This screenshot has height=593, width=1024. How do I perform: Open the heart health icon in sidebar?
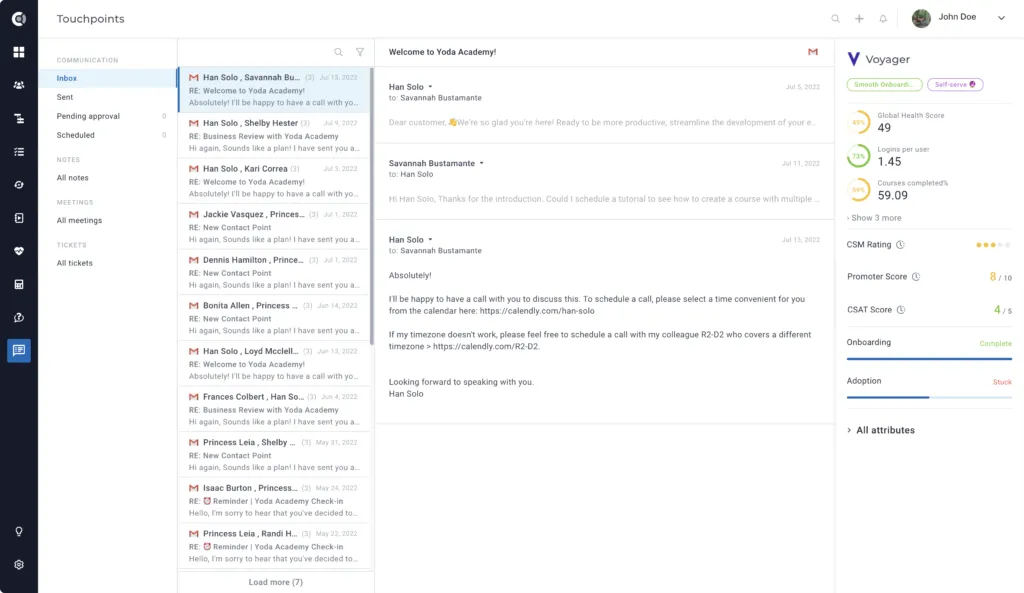[x=19, y=251]
